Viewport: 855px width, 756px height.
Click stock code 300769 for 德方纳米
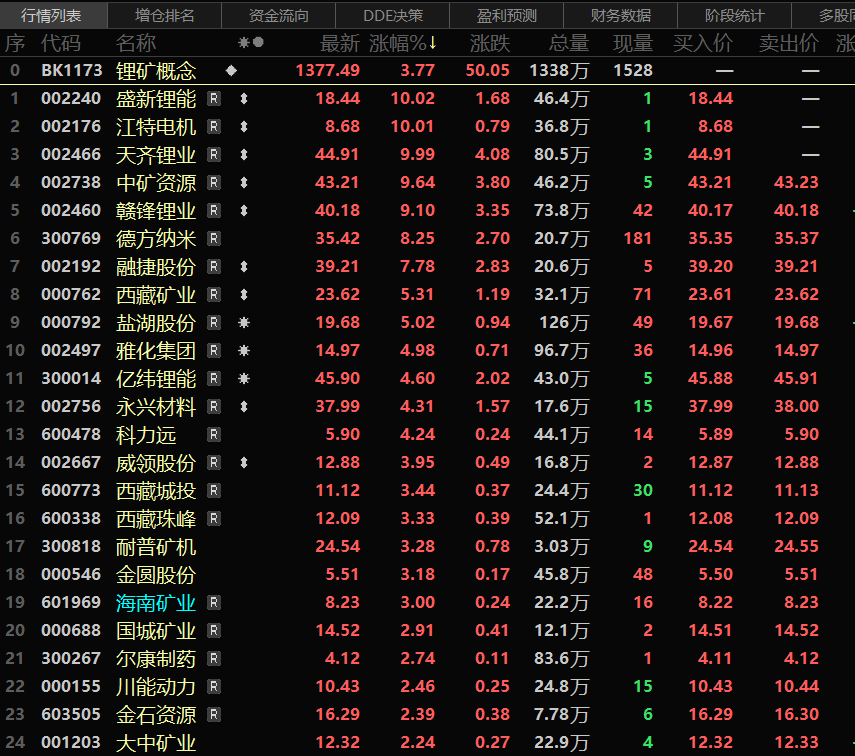71,238
